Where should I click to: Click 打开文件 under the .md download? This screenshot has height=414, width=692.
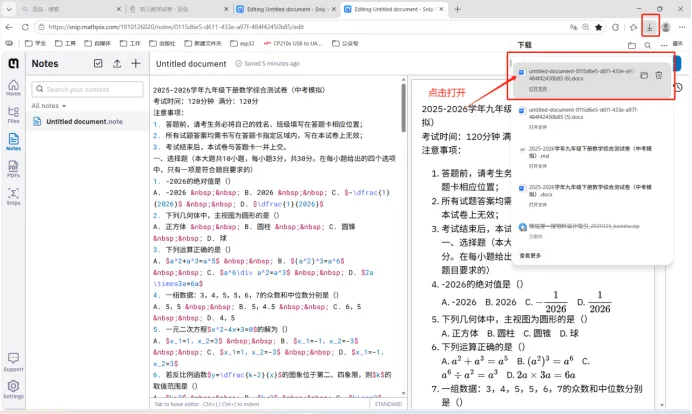[538, 166]
